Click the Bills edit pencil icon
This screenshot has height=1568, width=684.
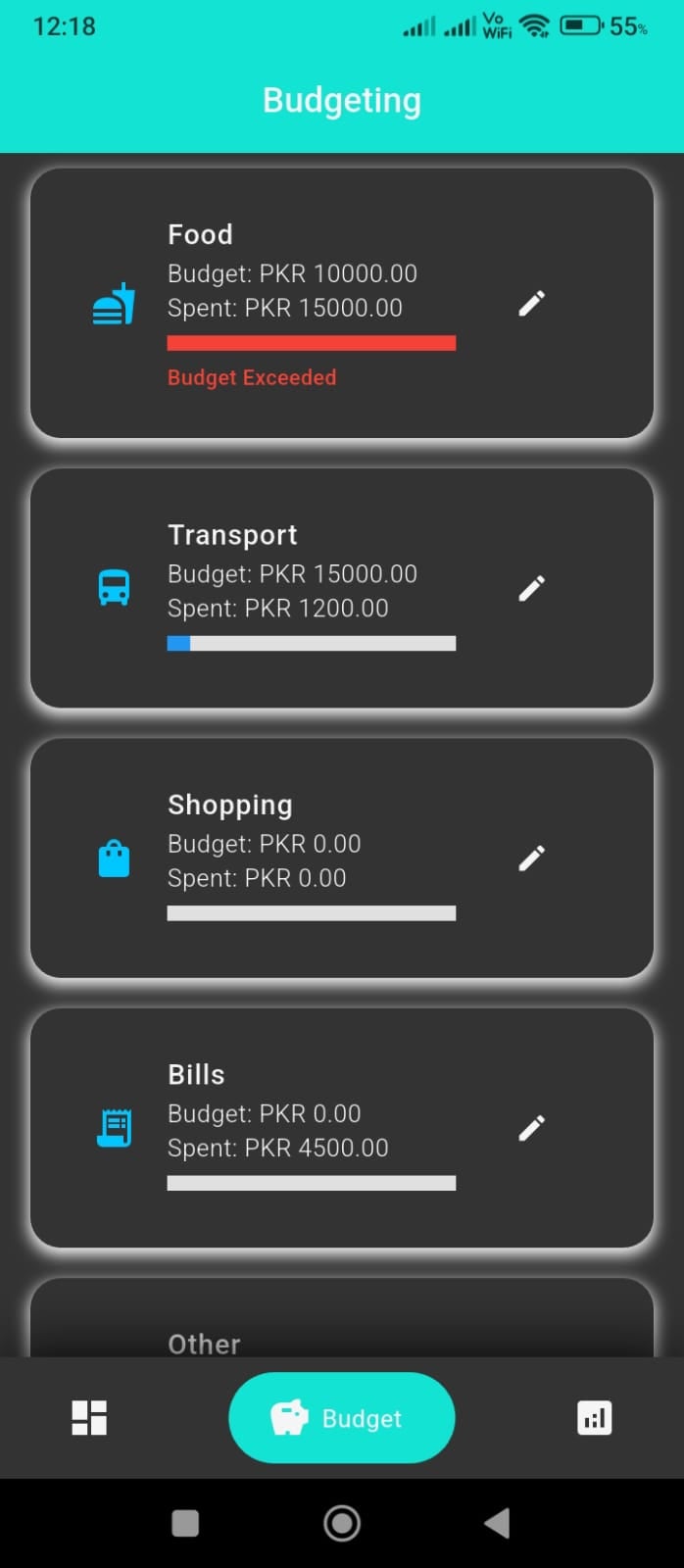531,1128
